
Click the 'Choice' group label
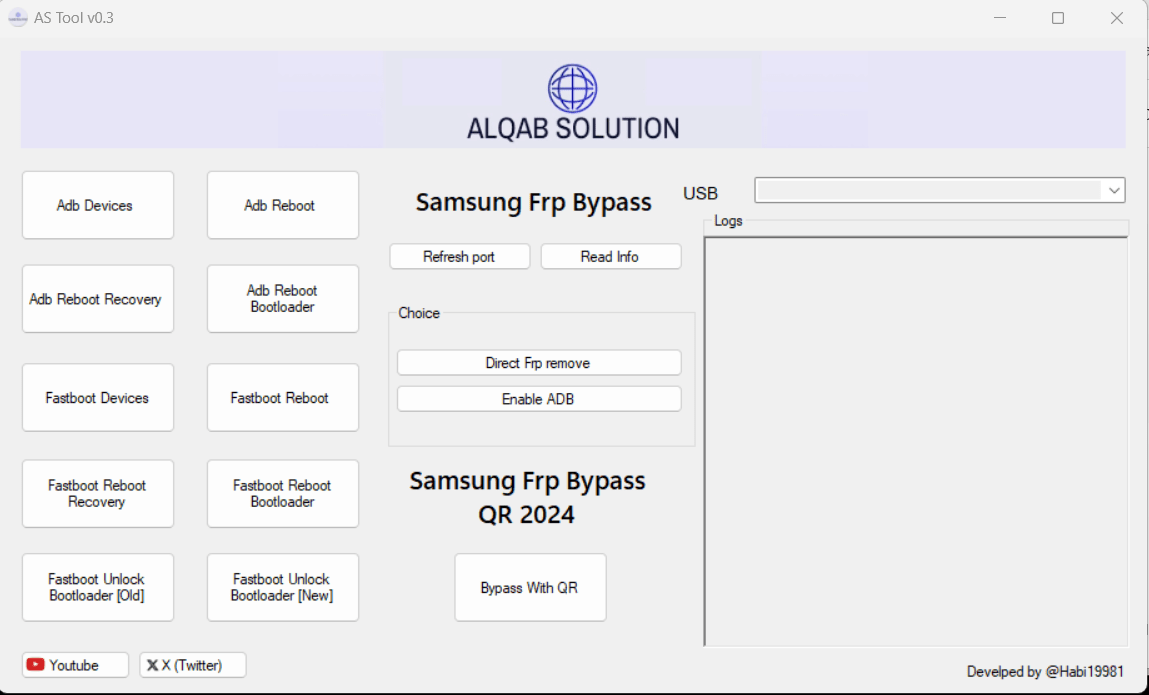pos(419,313)
